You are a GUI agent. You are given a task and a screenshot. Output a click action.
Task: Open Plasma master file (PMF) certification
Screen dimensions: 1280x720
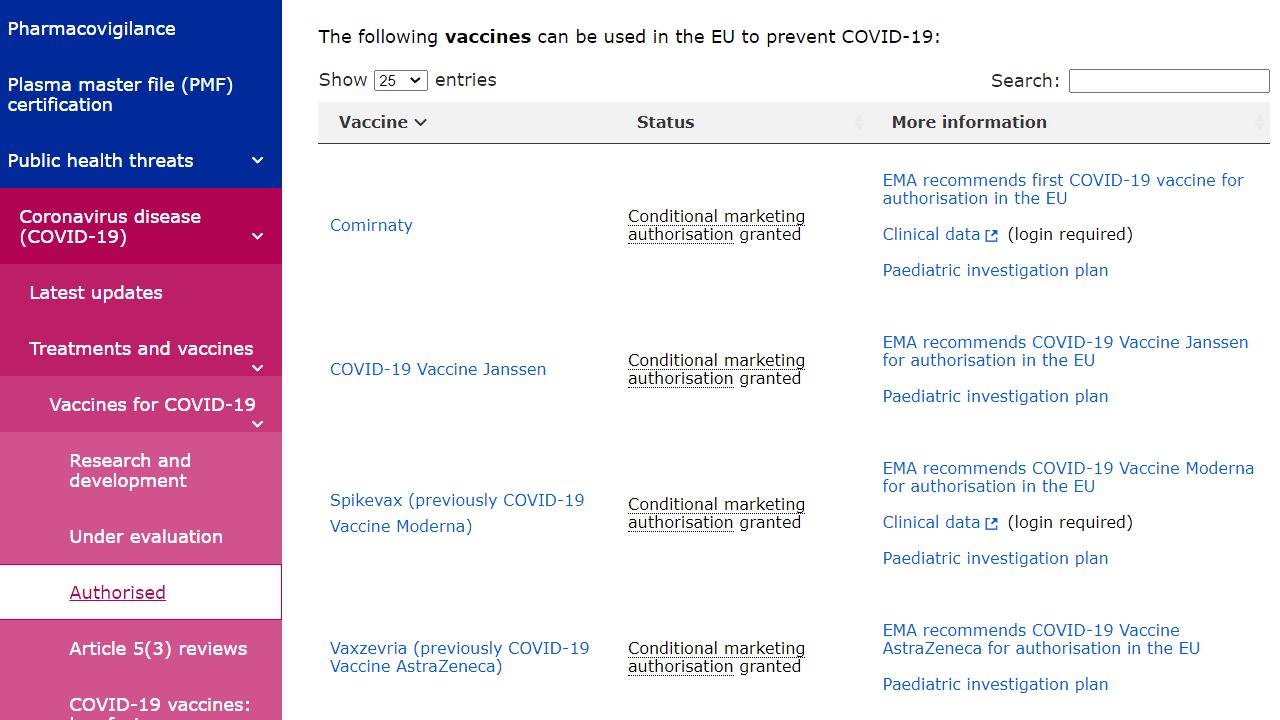click(x=120, y=95)
